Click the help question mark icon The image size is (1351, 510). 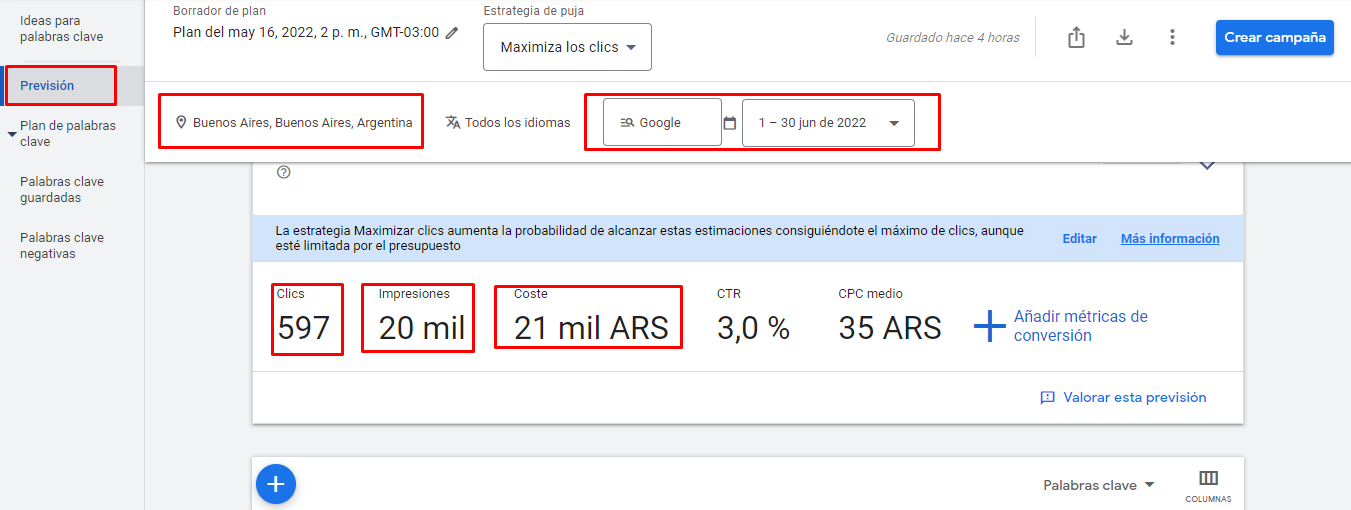(284, 172)
